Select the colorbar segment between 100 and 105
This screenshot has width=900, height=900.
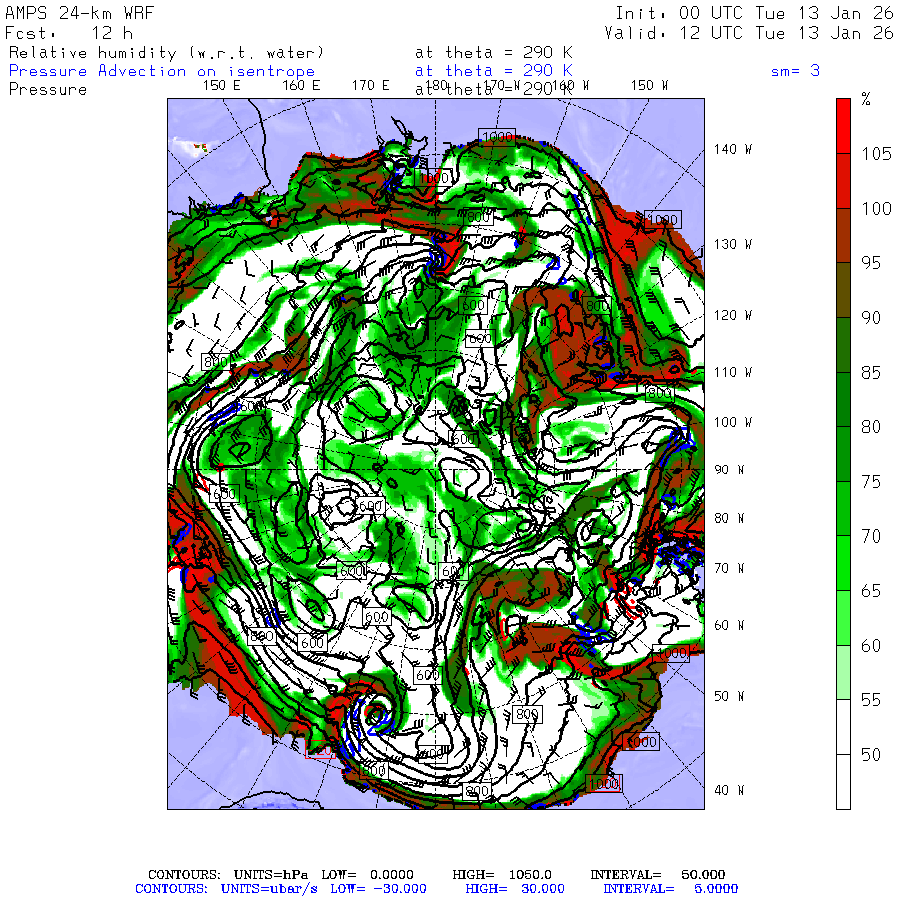click(843, 181)
